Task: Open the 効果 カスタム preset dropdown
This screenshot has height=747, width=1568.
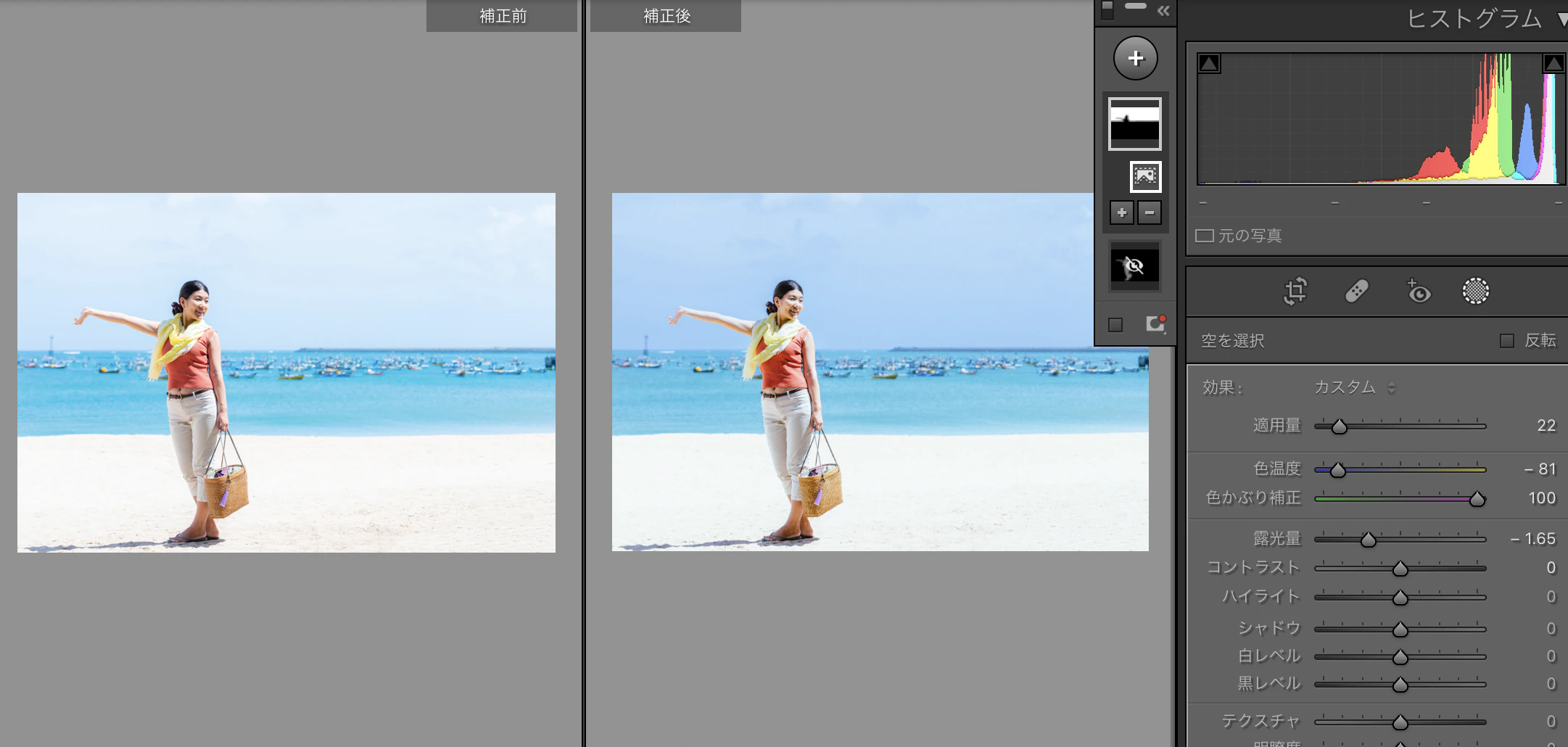Action: 1354,387
